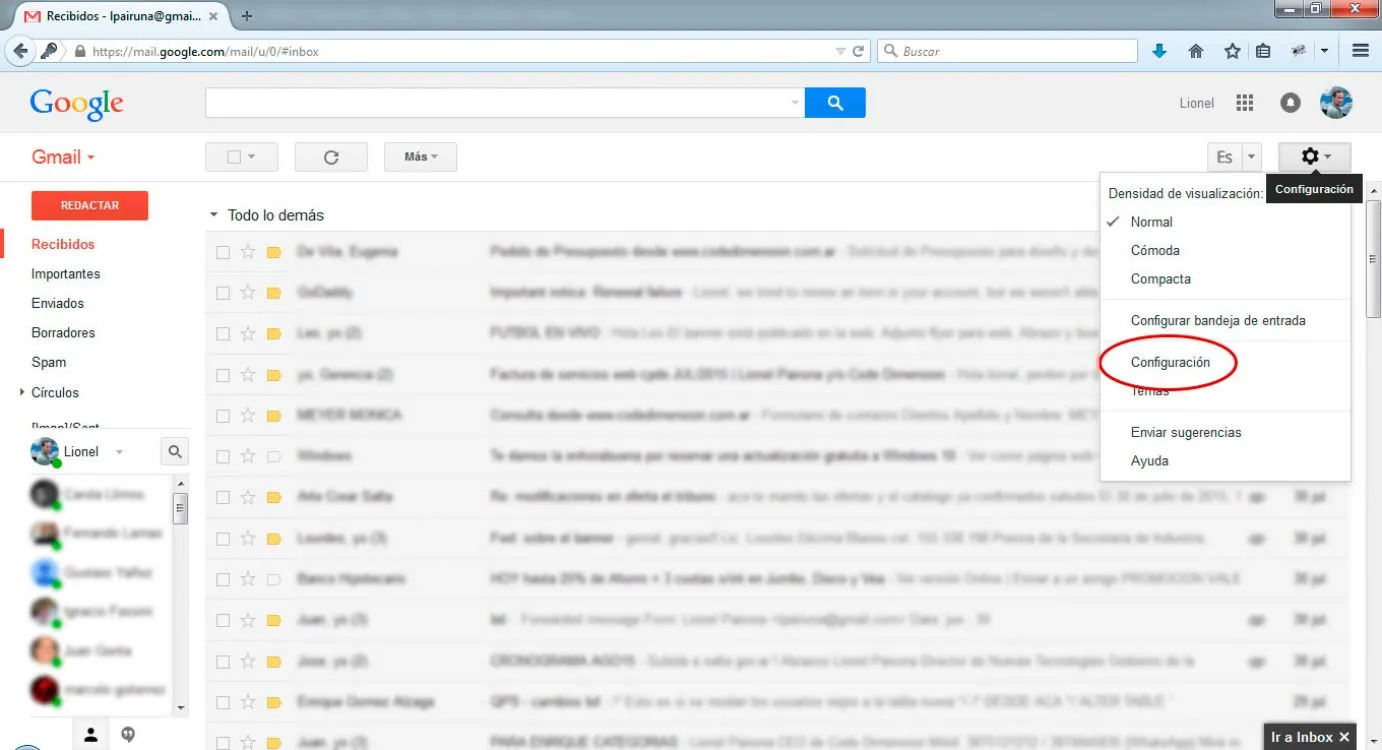Viewport: 1382px width, 750px height.
Task: Open the select-all dropdown arrow
Action: [x=252, y=157]
